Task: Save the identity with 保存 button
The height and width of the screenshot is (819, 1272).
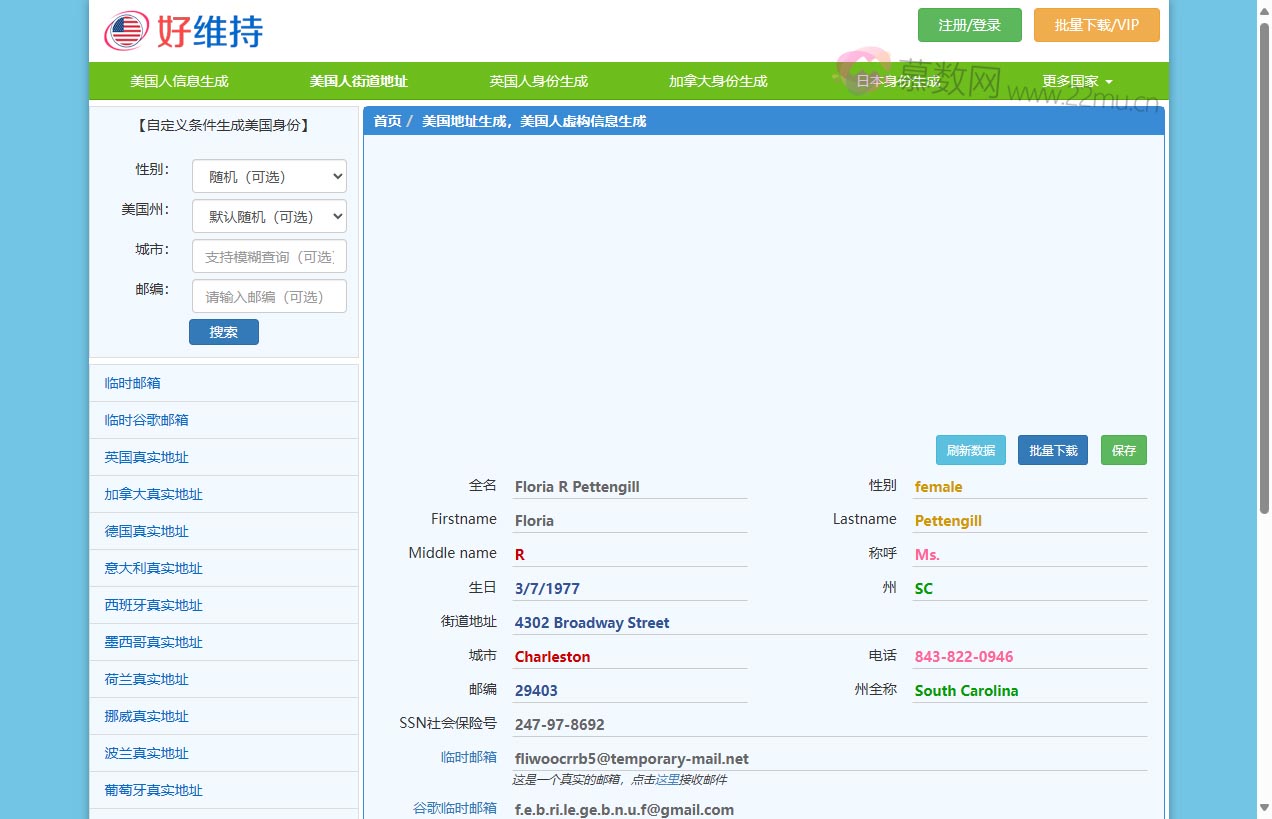Action: [1123, 450]
